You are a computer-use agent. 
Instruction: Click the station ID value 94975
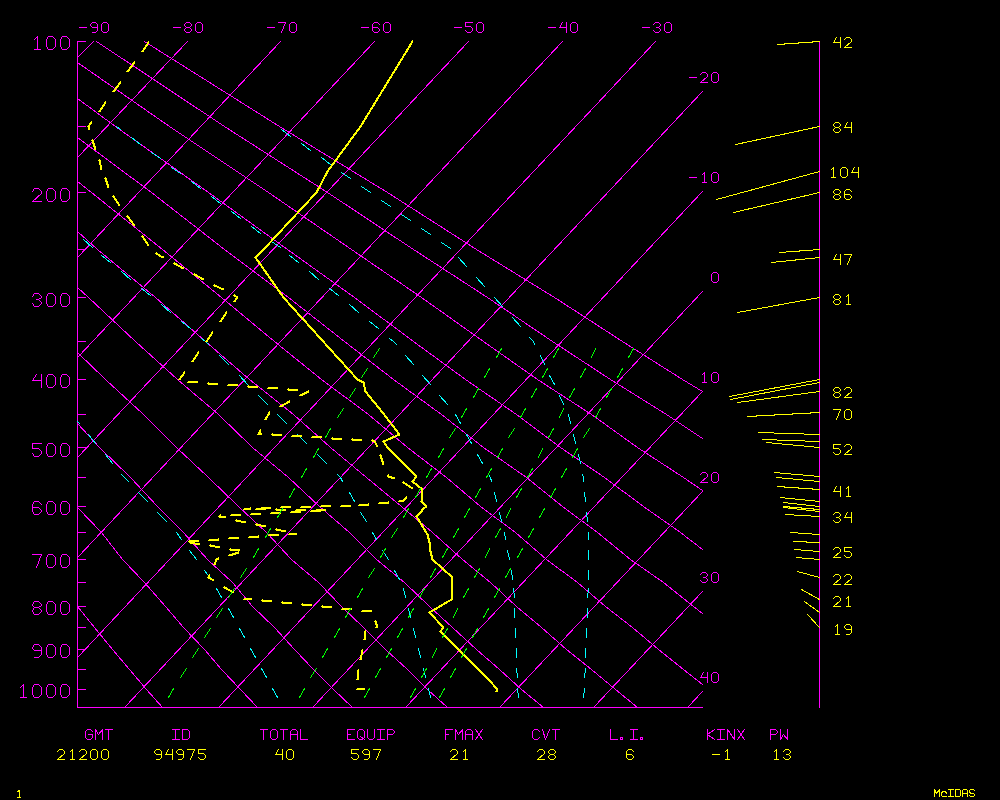pyautogui.click(x=180, y=755)
